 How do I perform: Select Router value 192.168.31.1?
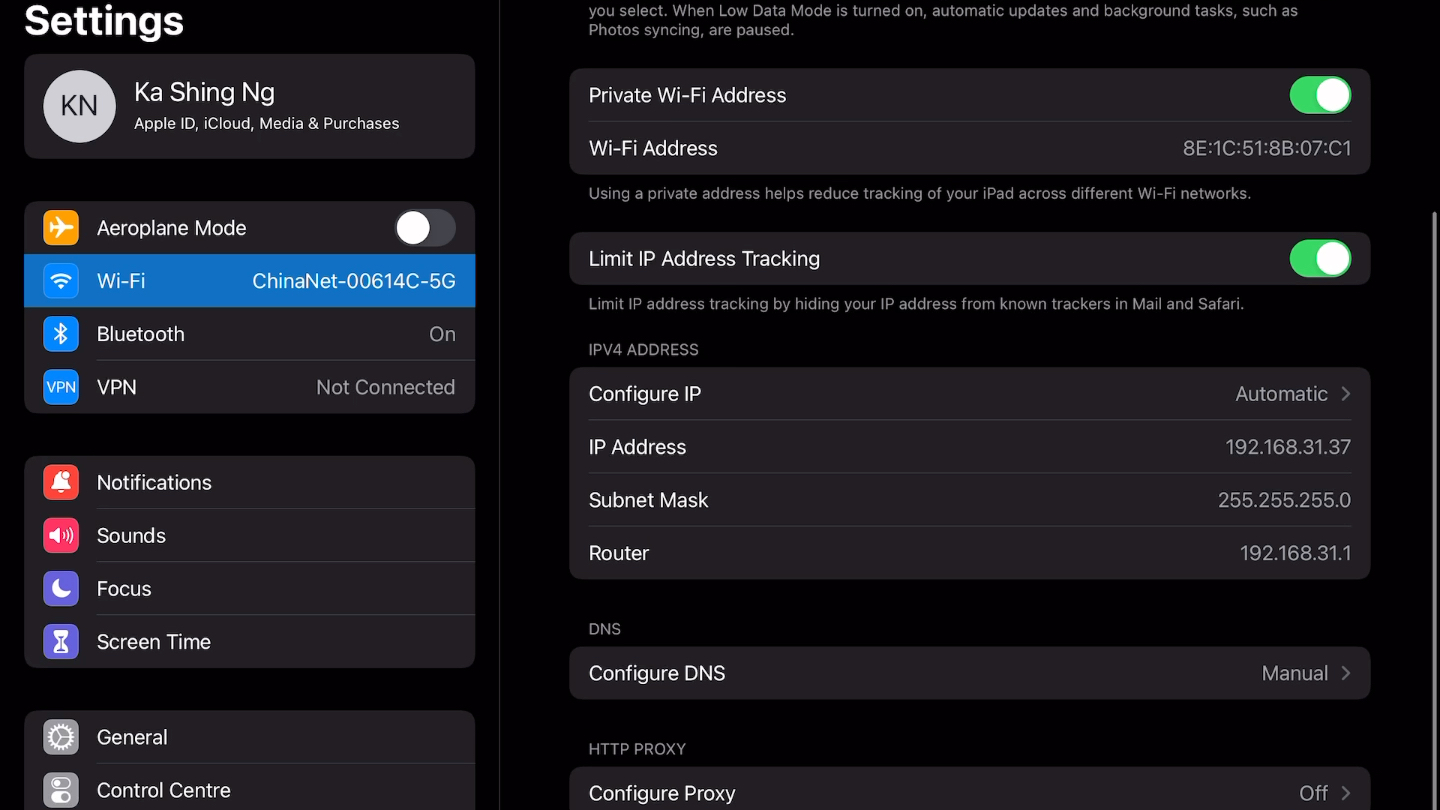pos(1295,553)
